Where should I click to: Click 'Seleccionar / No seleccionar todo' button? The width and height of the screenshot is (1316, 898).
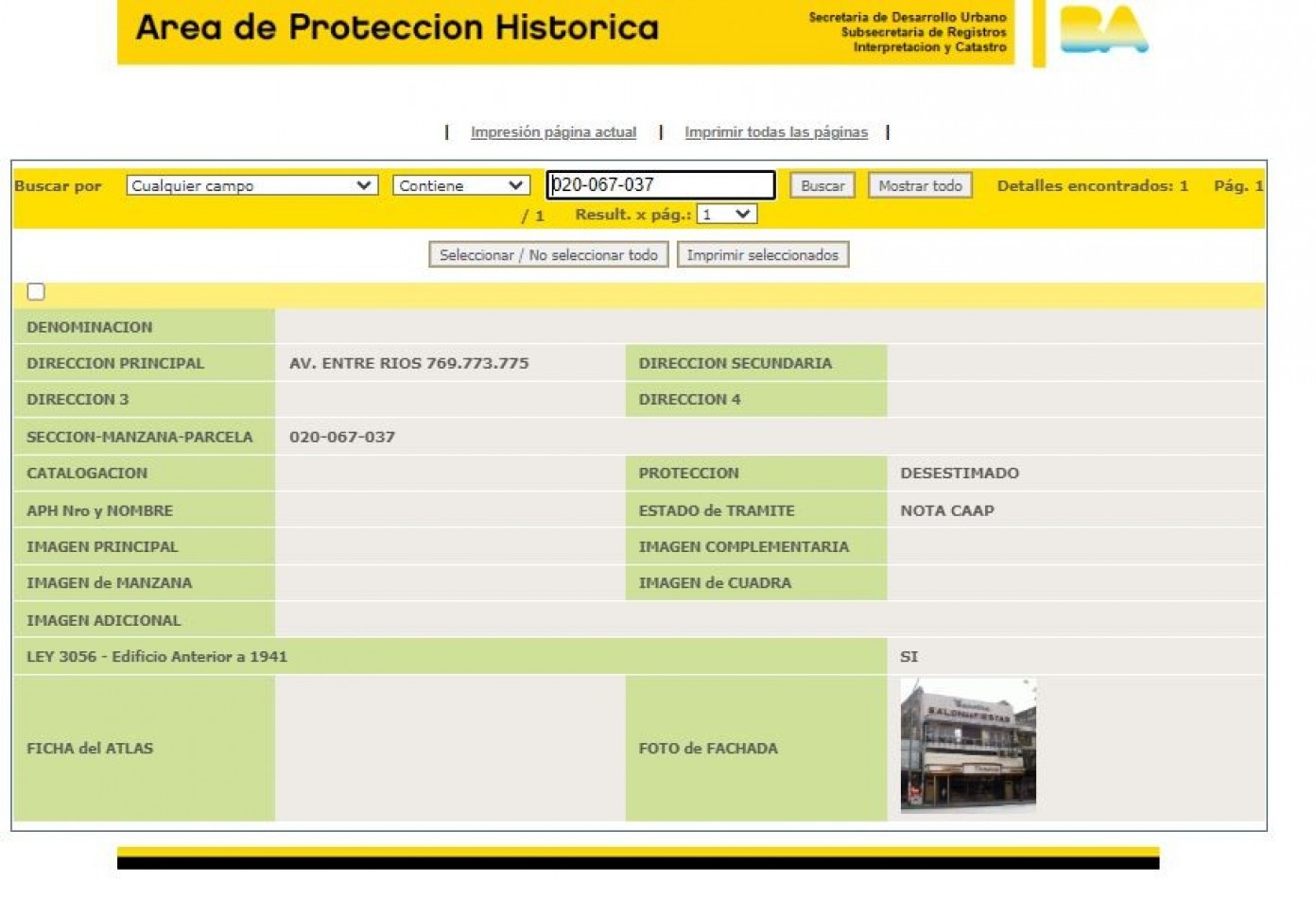click(x=548, y=254)
